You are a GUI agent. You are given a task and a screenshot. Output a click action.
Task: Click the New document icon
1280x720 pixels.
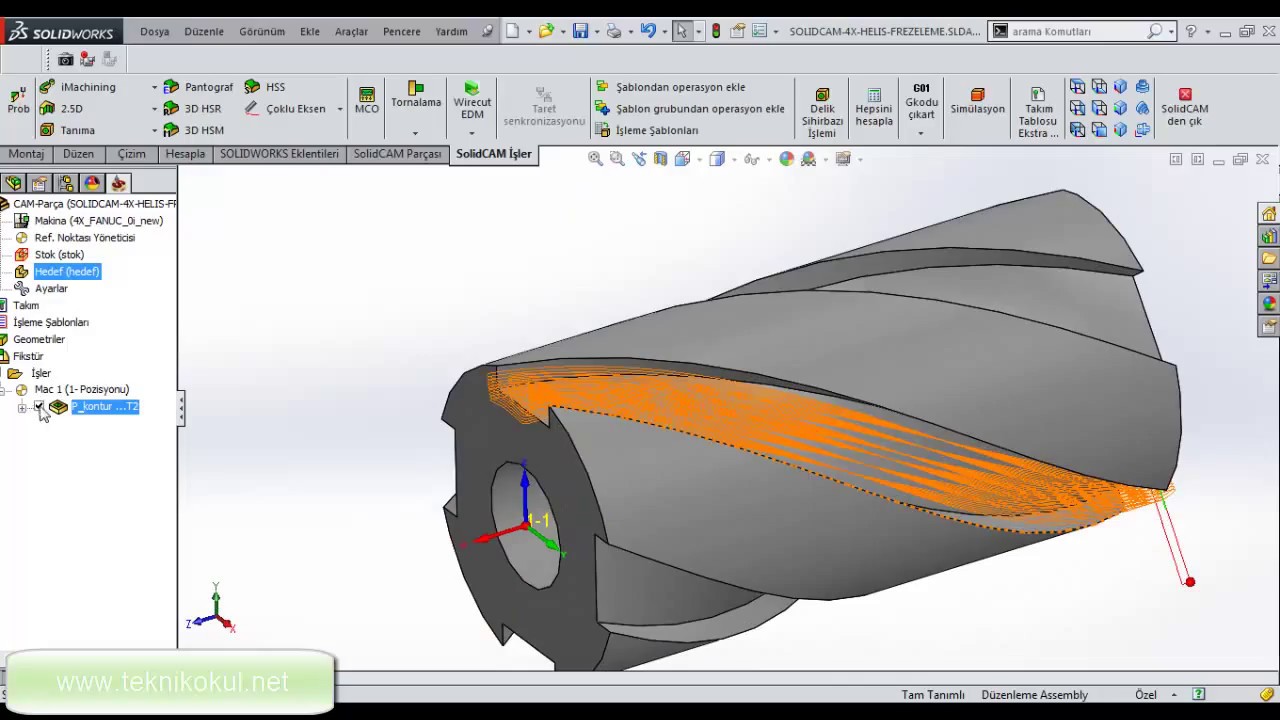[512, 31]
